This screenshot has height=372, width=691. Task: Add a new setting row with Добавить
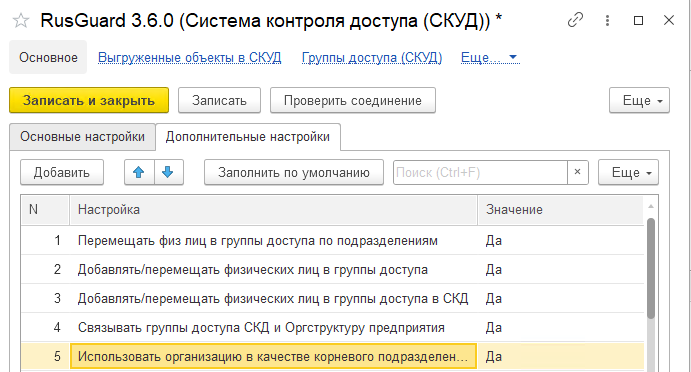click(x=62, y=172)
